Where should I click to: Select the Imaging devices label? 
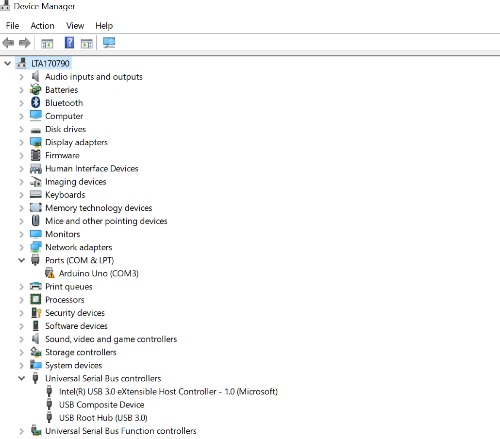point(76,182)
